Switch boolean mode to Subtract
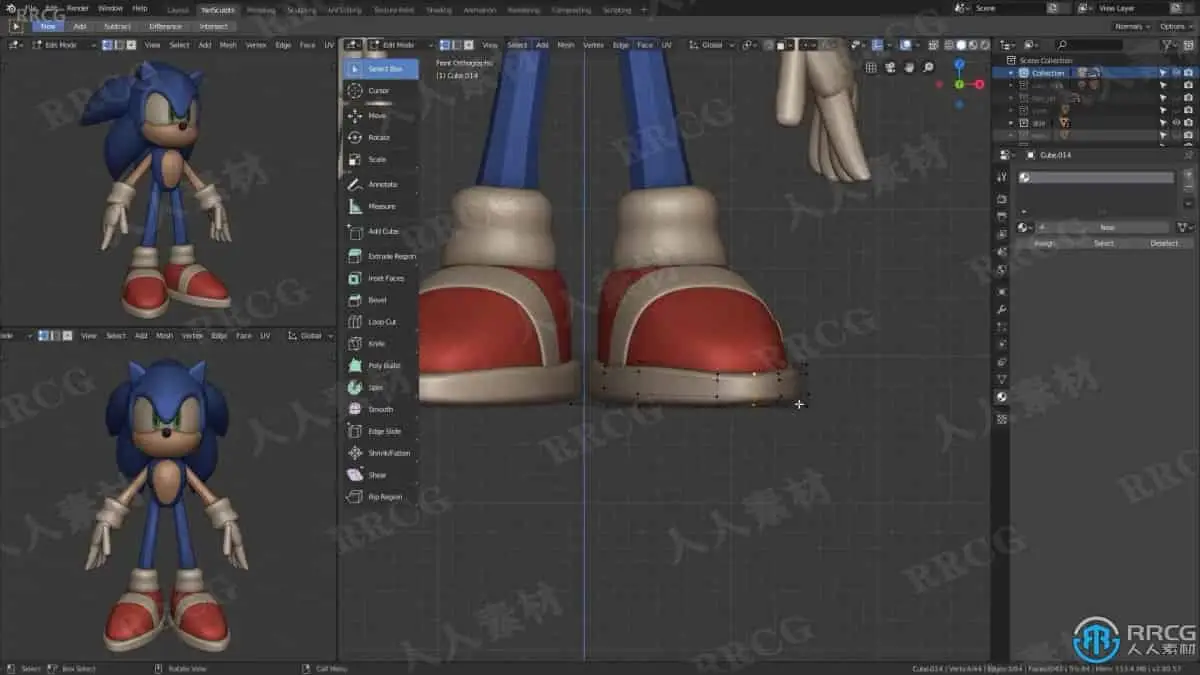1200x675 pixels. coord(117,26)
